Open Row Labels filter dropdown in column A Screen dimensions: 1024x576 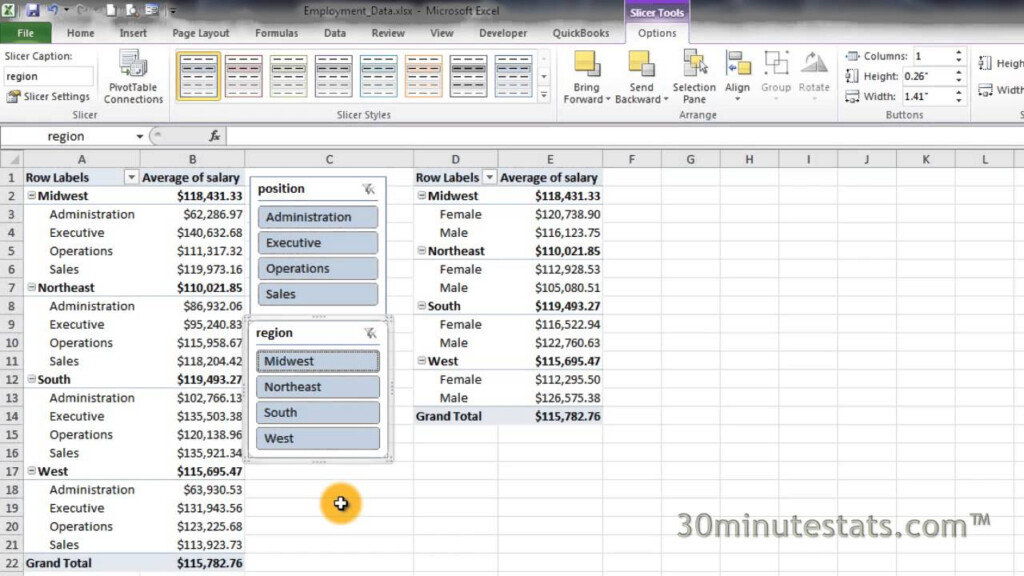pyautogui.click(x=131, y=178)
